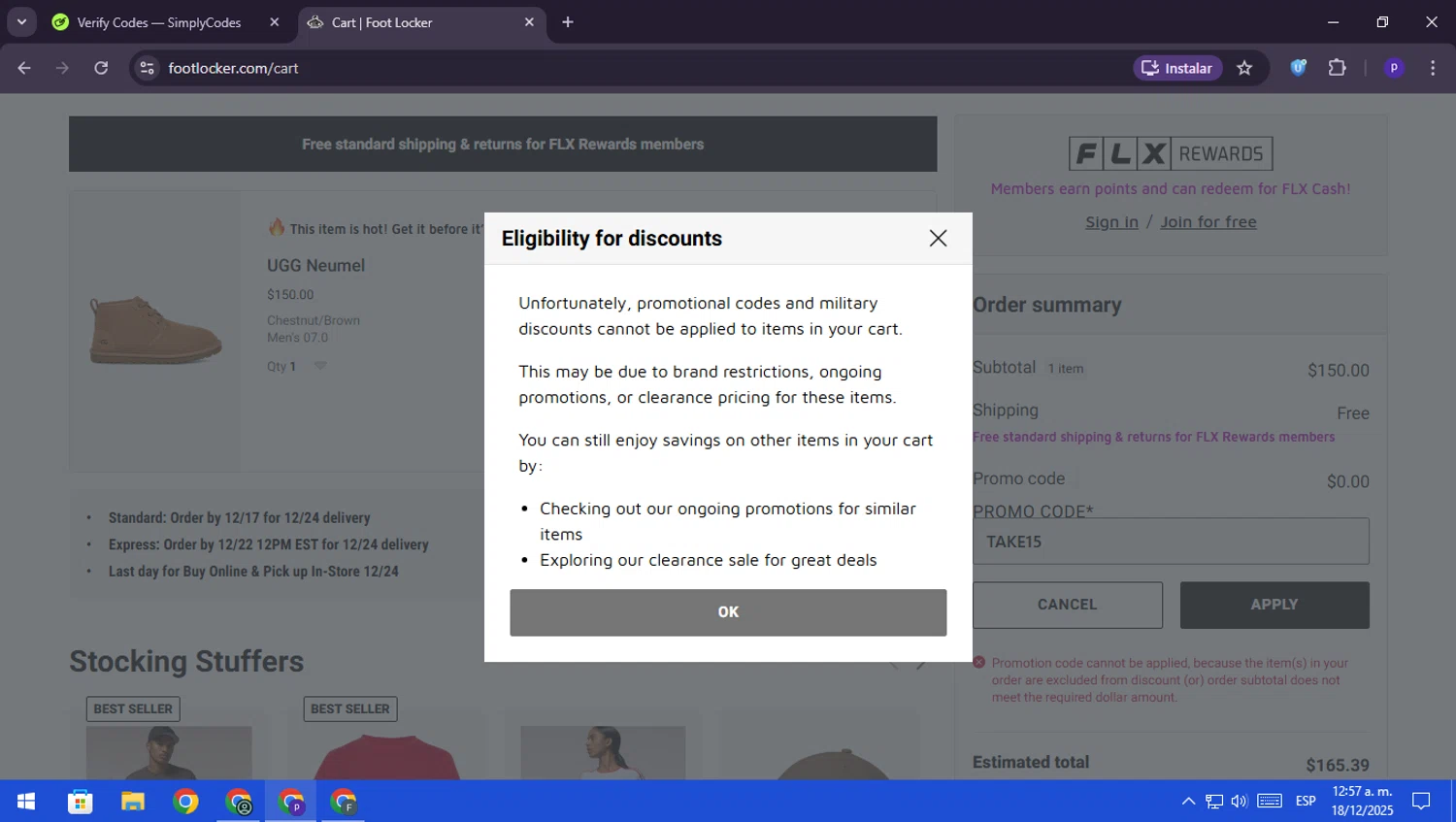
Task: Open the Chrome taskbar icon with P badge
Action: [x=291, y=802]
